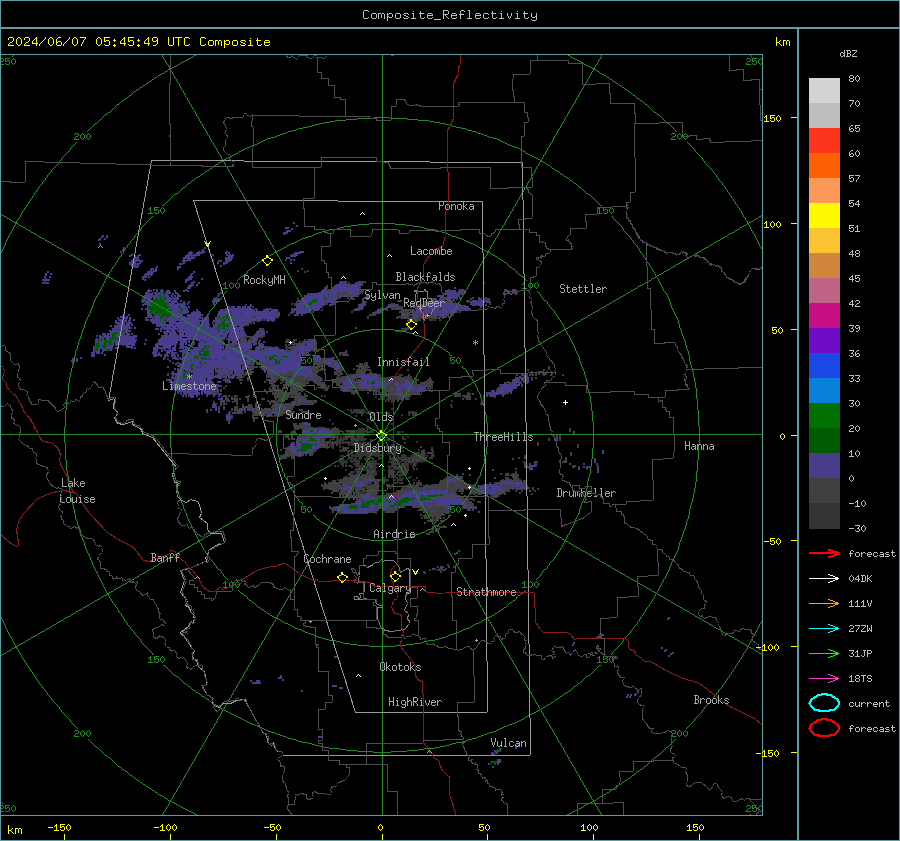Viewport: 900px width, 841px height.
Task: Click the Limestone label
Action: [189, 386]
